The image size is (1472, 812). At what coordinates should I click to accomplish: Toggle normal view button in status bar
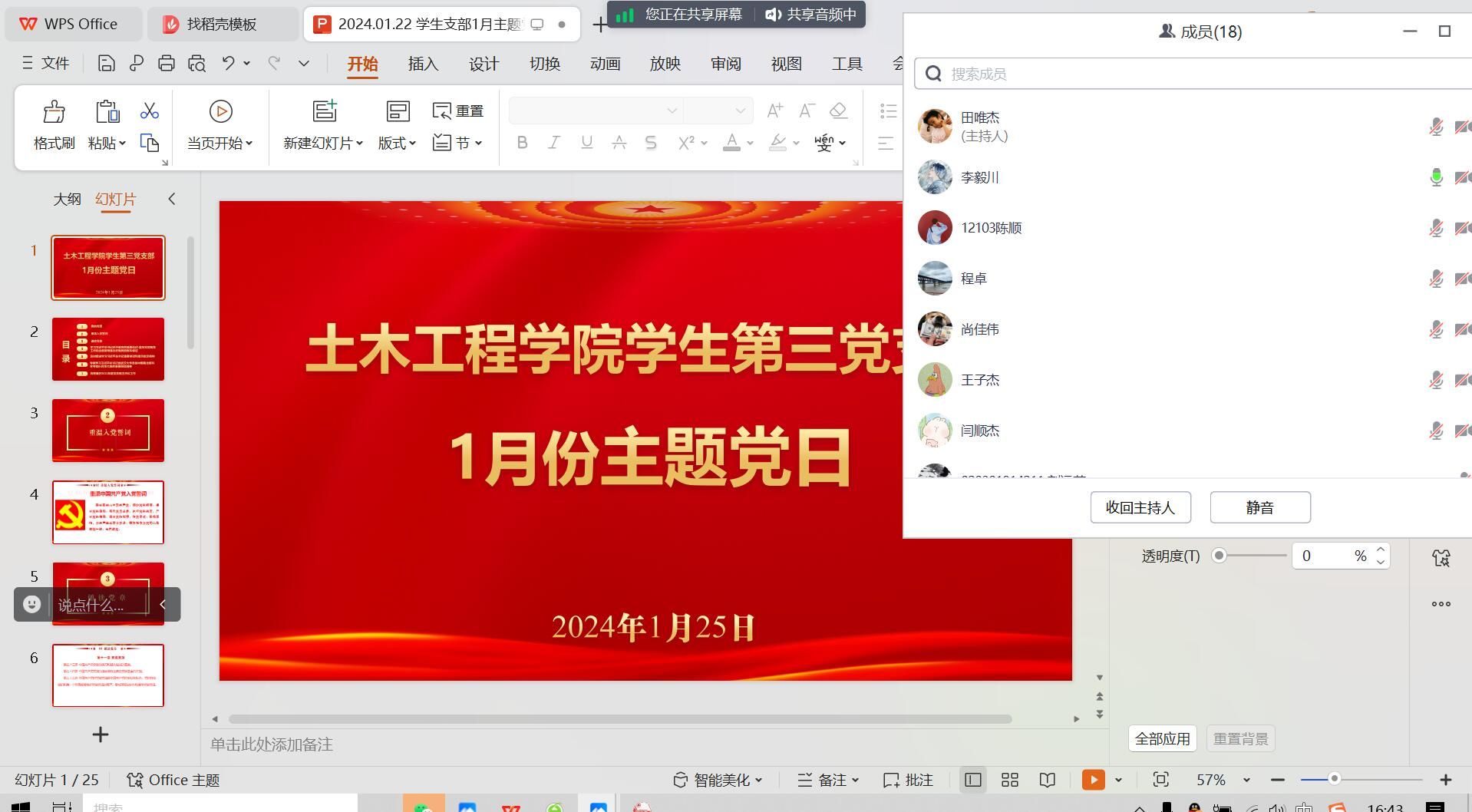coord(973,780)
